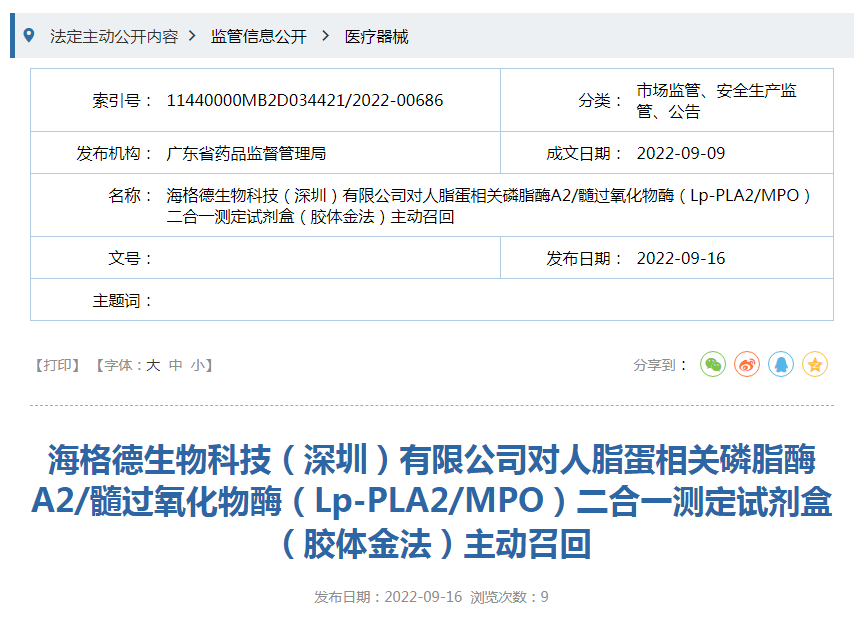Click the 主题词： label
862x620 pixels.
point(123,301)
